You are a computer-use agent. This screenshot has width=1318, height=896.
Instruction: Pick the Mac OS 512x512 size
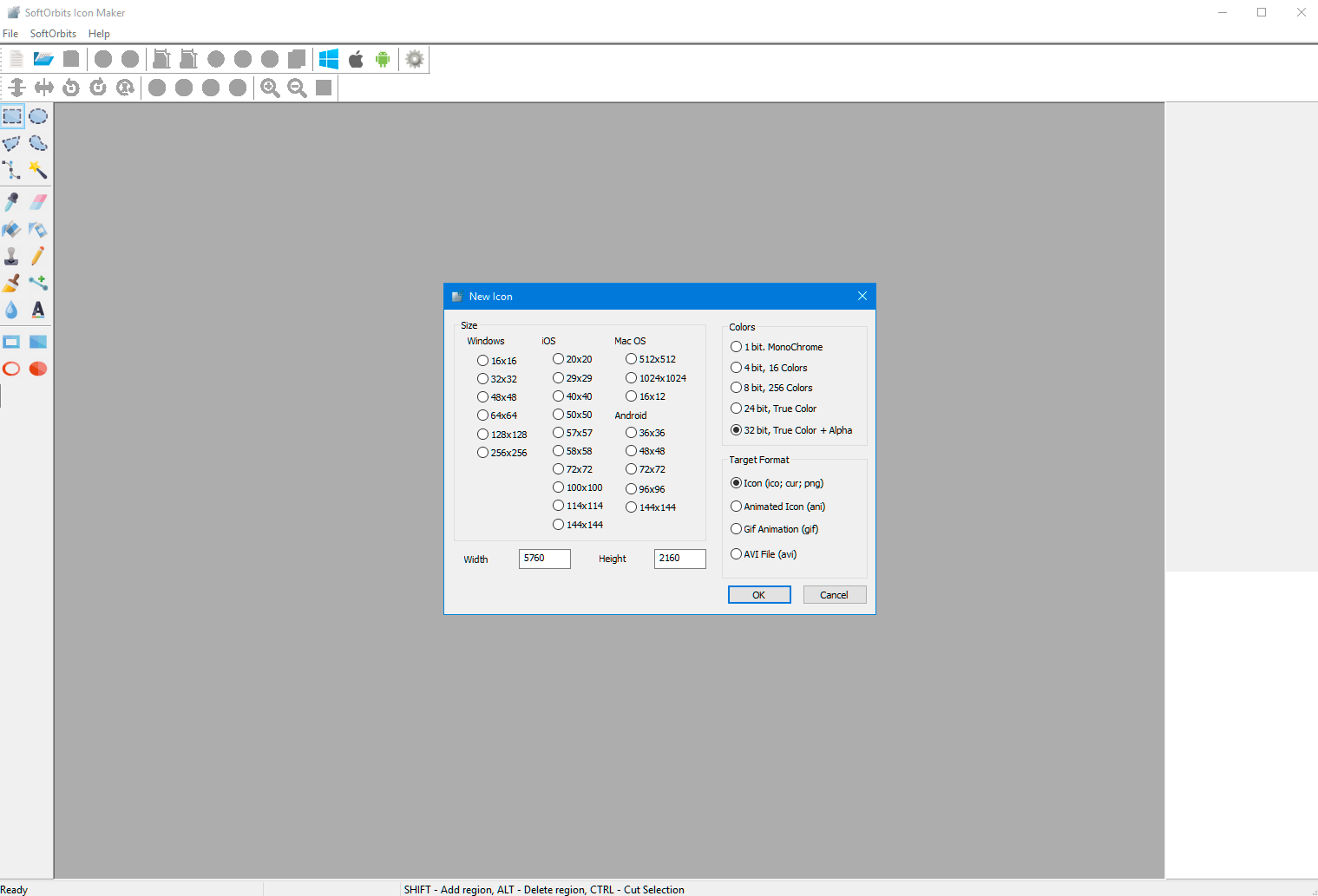[x=651, y=359]
